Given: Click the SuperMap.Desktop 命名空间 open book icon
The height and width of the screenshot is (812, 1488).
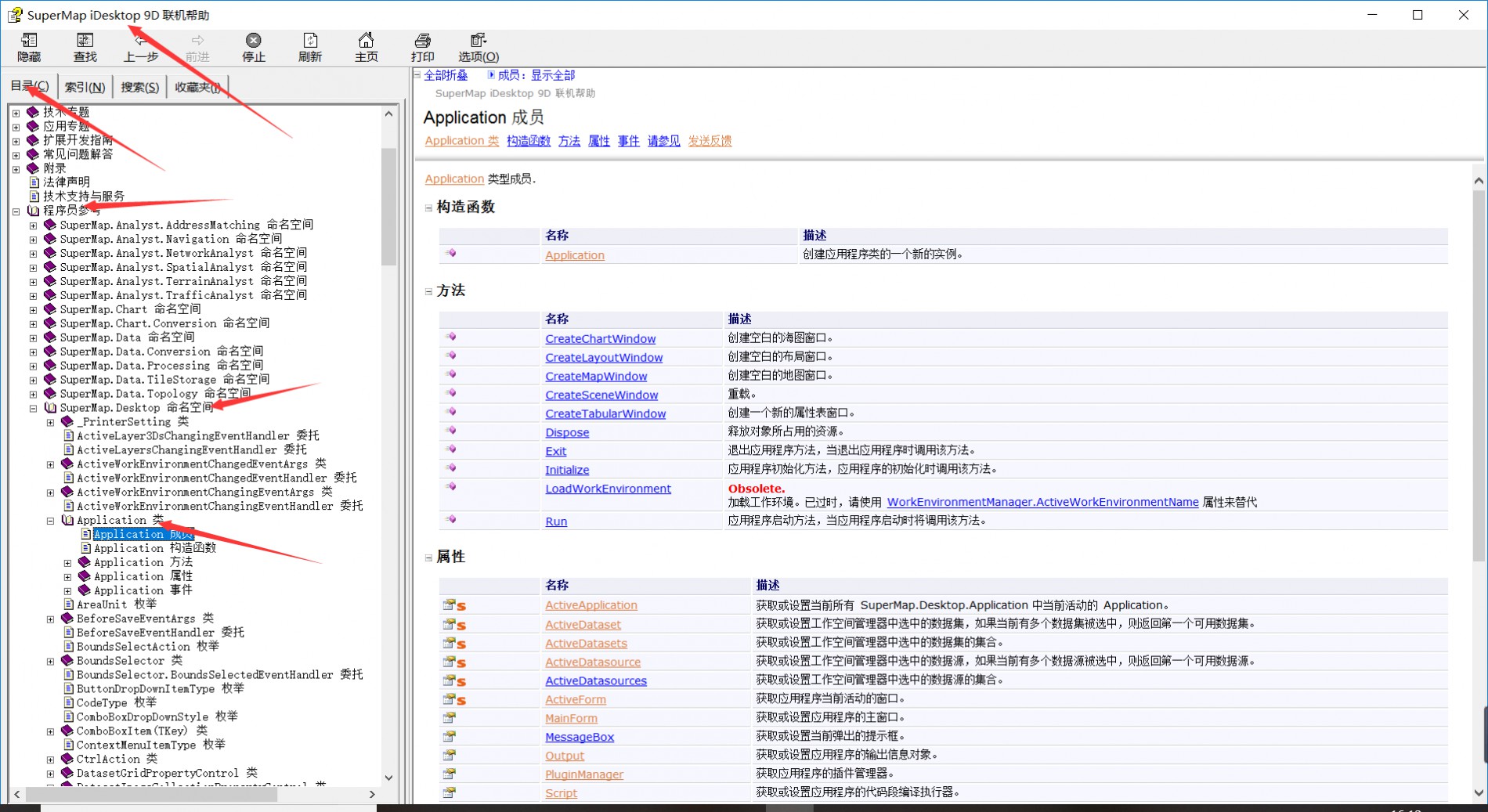Looking at the screenshot, I should click(50, 408).
